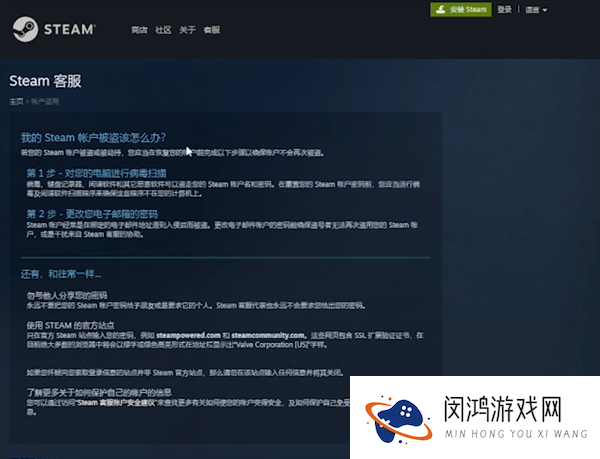Click heading 我的 Steam 帐户被盗该怎么办?
This screenshot has height=459, width=600.
coord(93,138)
